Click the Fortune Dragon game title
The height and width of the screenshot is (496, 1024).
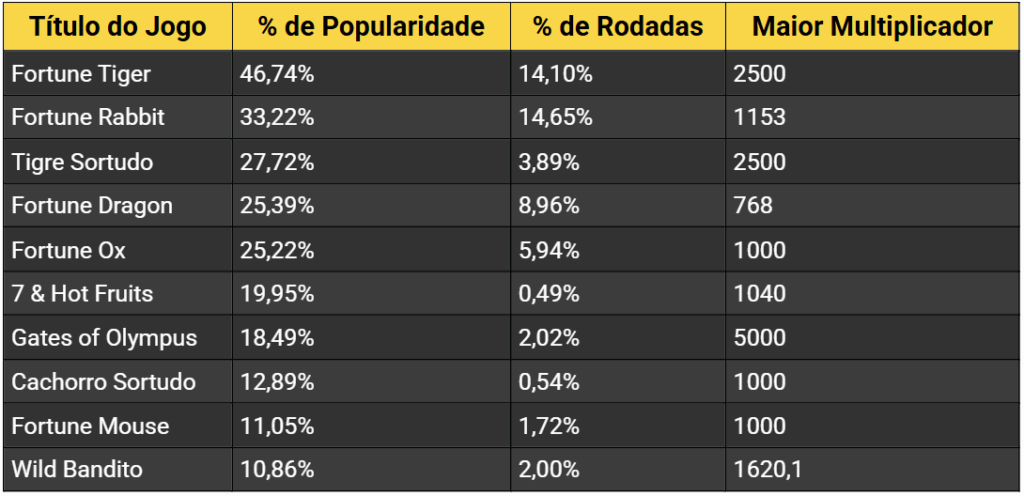click(92, 206)
